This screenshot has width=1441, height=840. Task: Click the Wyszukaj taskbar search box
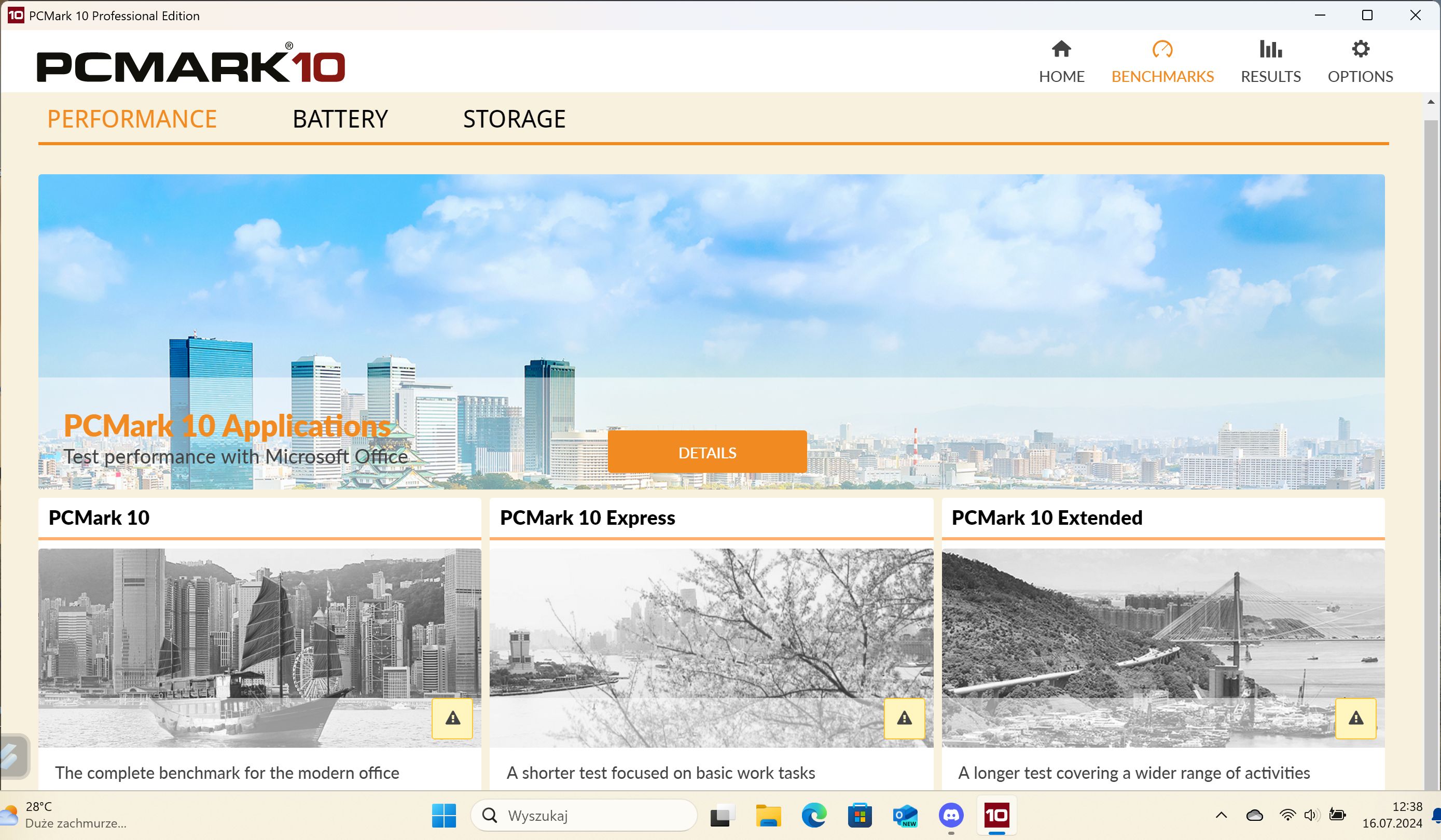click(x=584, y=816)
